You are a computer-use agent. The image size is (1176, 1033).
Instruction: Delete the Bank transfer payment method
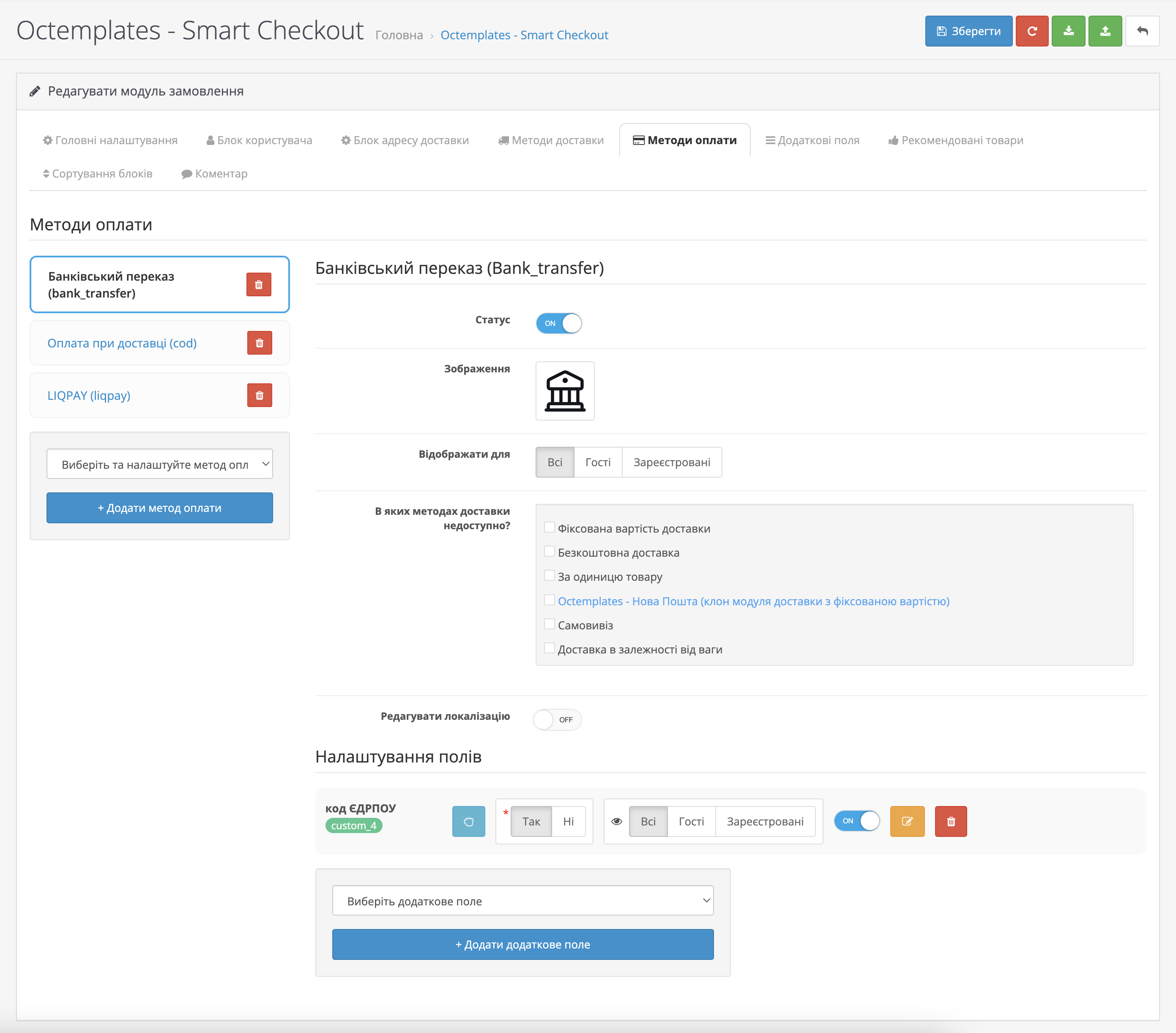258,285
